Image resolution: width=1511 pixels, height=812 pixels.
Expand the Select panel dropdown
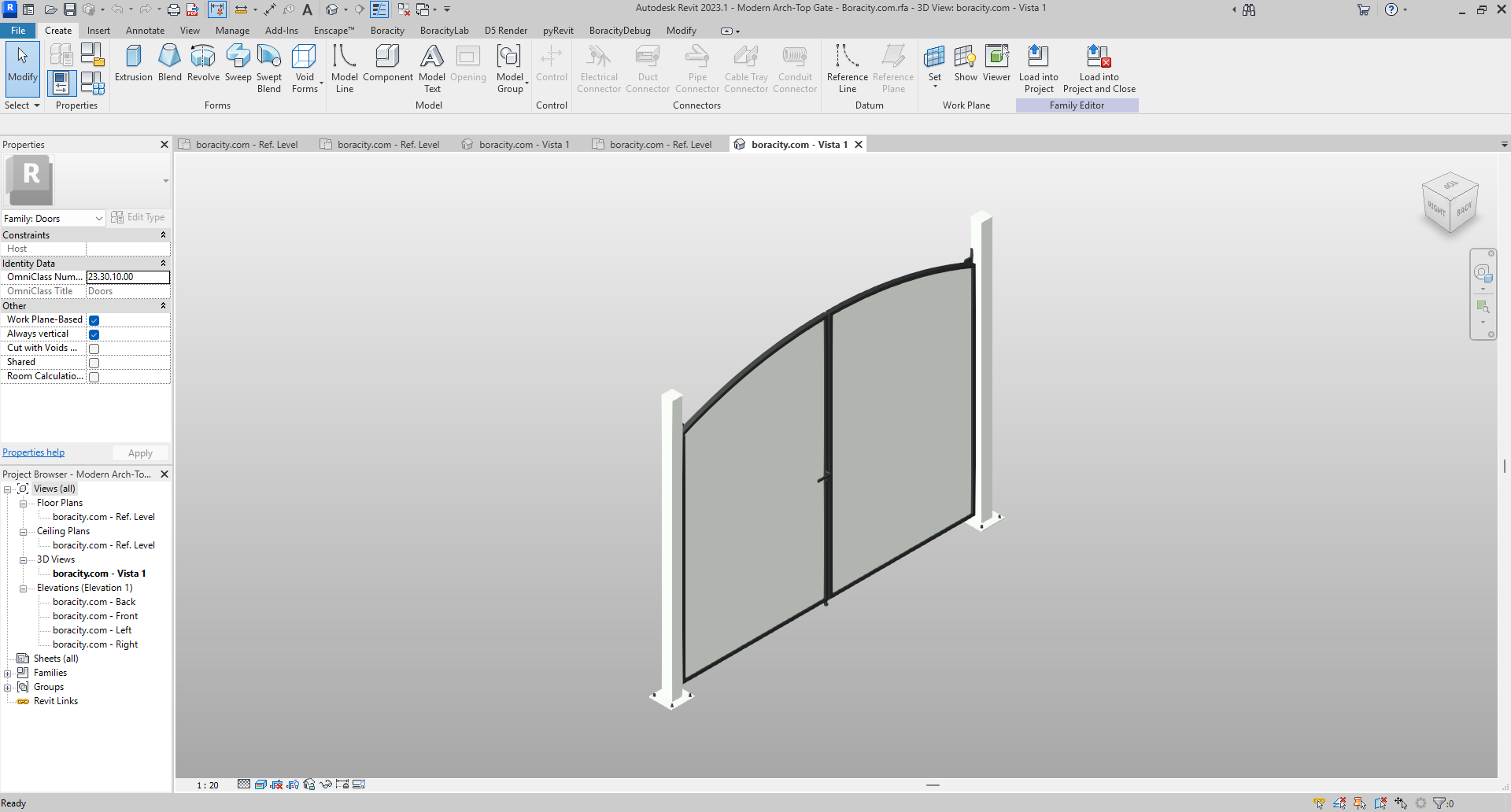[x=22, y=105]
